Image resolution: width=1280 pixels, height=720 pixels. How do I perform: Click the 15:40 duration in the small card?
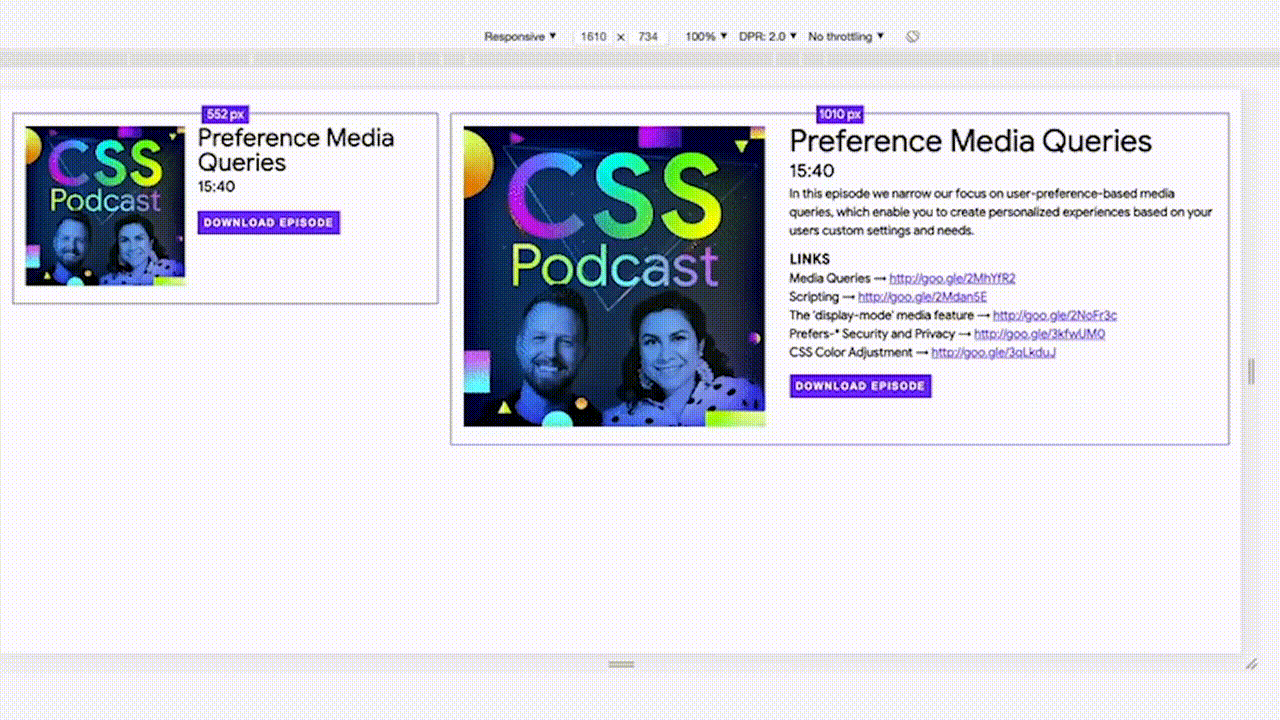point(216,187)
